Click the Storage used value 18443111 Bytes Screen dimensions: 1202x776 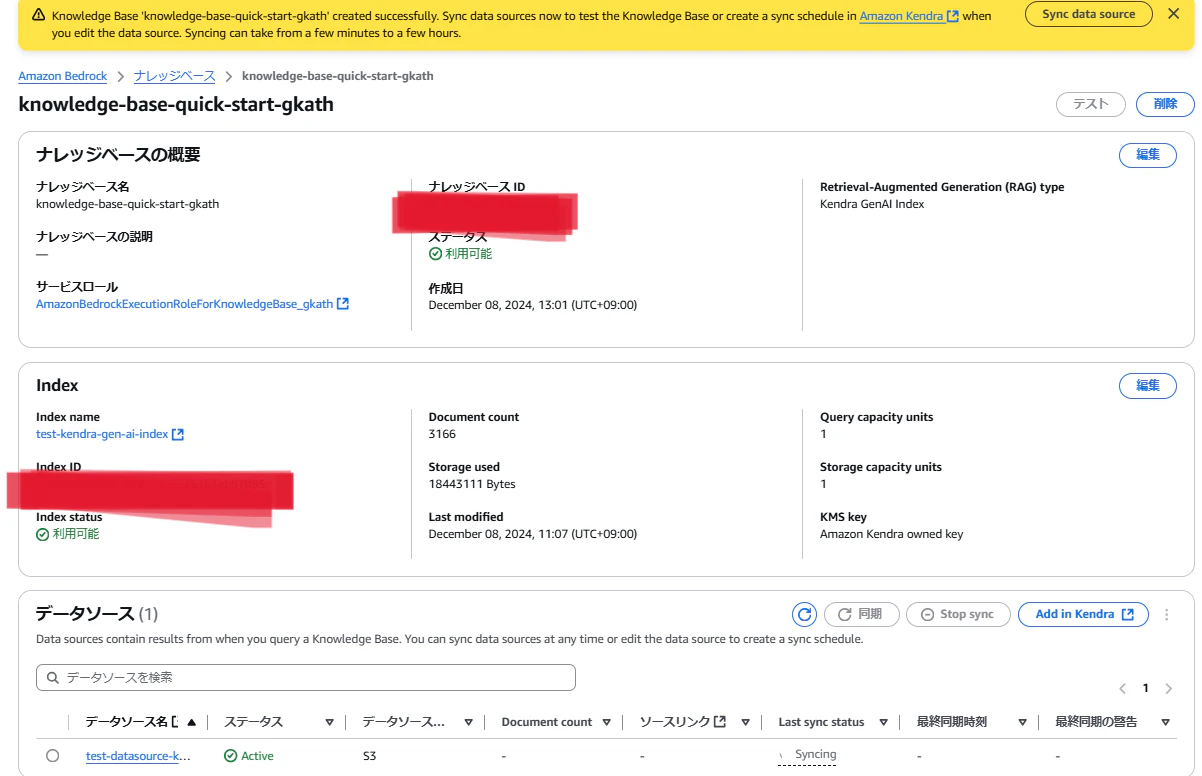(472, 484)
